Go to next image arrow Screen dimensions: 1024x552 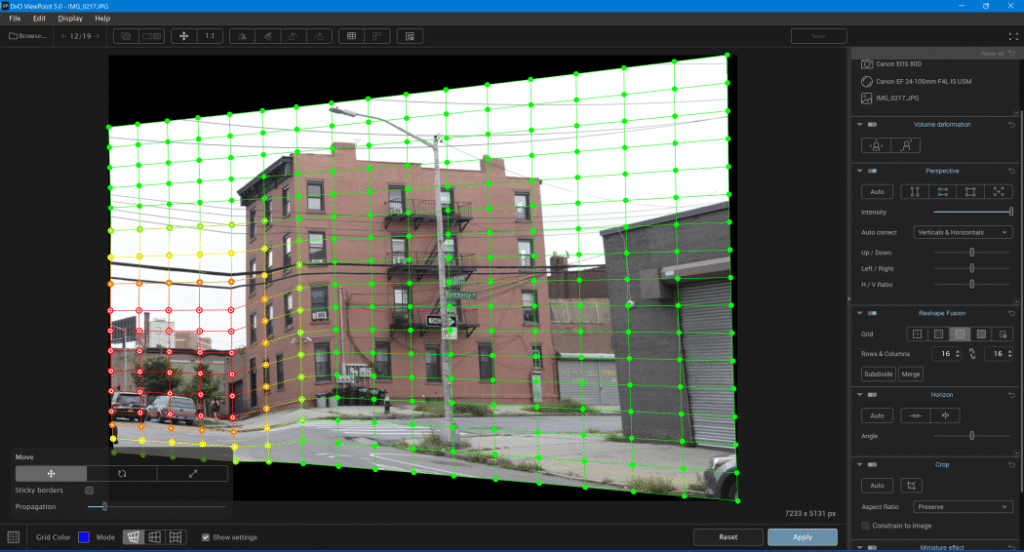(x=97, y=36)
